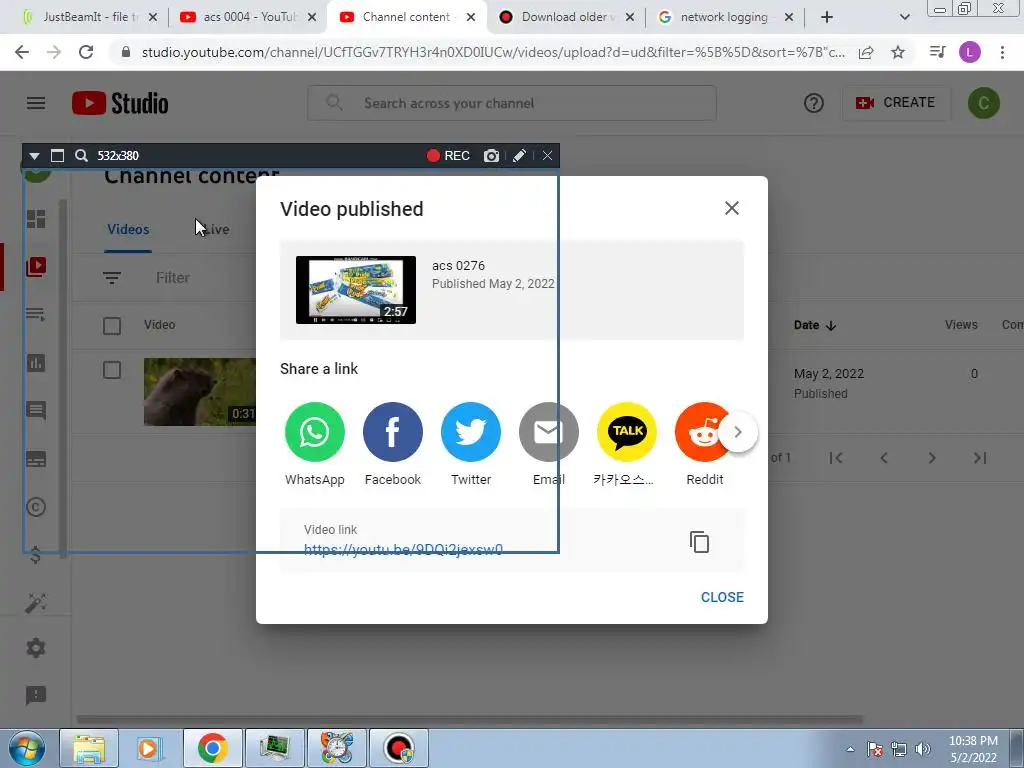Screen dimensions: 1024x768
Task: Click the address bar URL
Action: (x=493, y=52)
